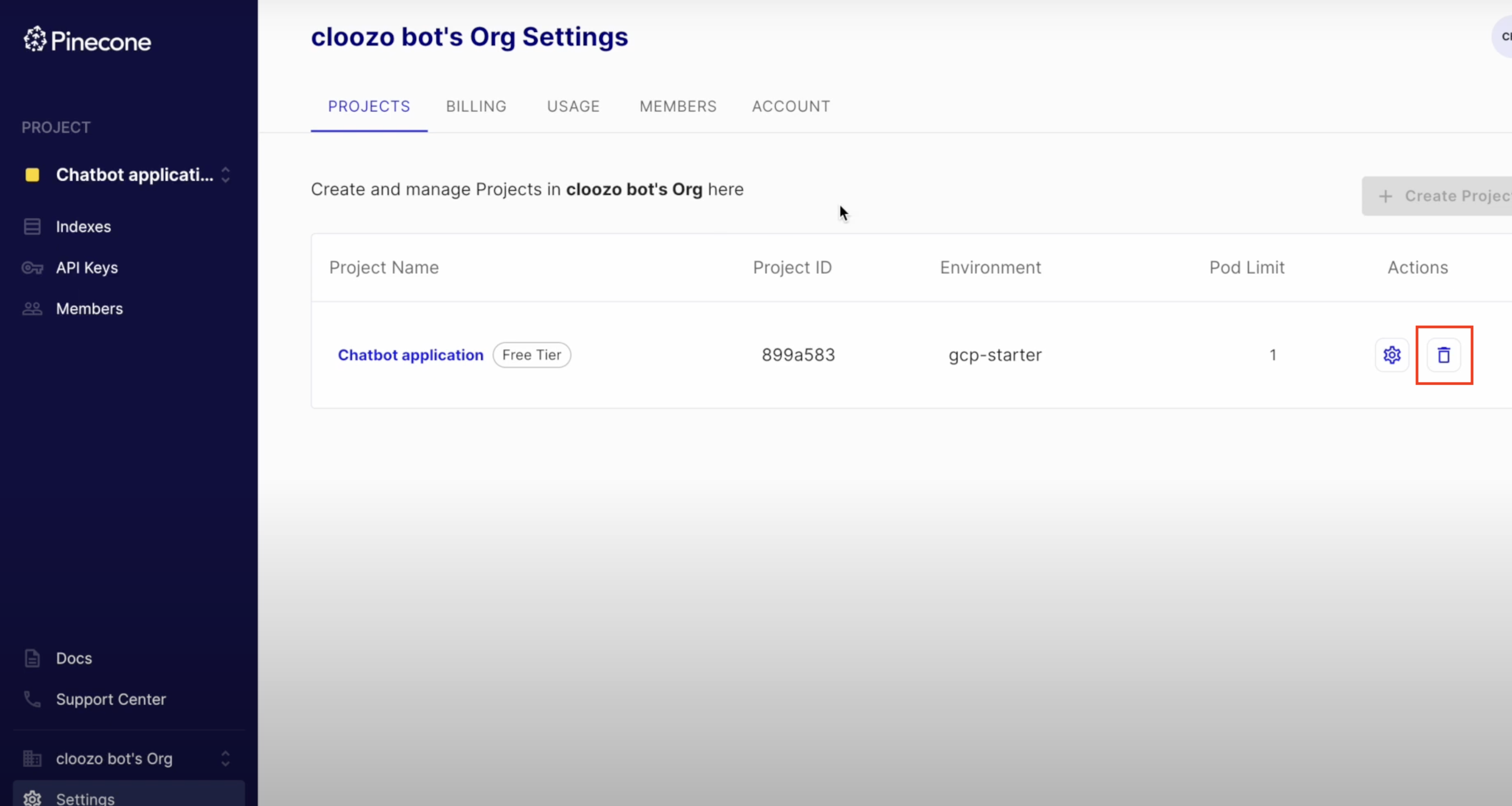Open the MEMBERS tab
The height and width of the screenshot is (806, 1512).
[678, 106]
